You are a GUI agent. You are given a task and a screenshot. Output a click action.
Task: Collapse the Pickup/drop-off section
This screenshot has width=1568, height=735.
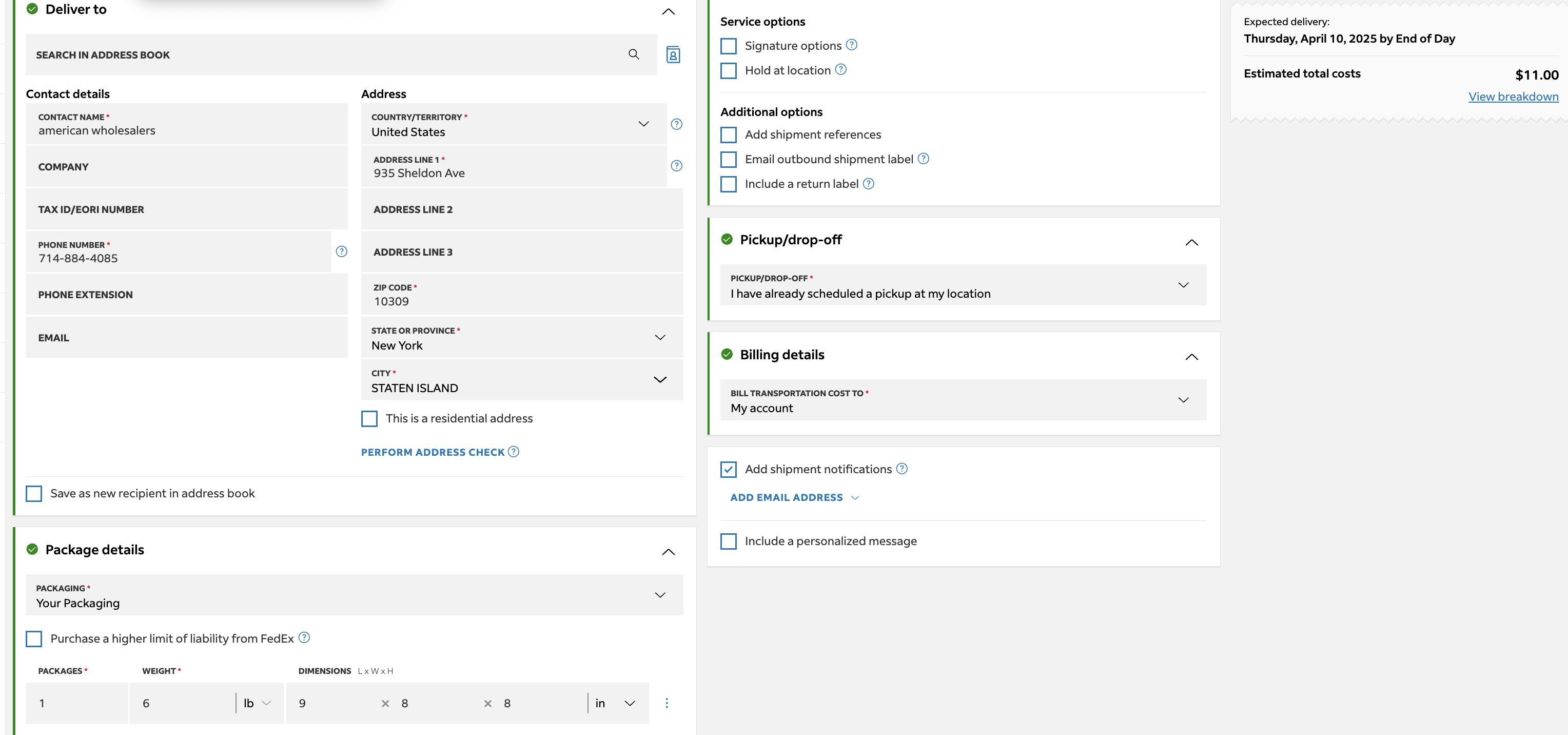[1192, 242]
